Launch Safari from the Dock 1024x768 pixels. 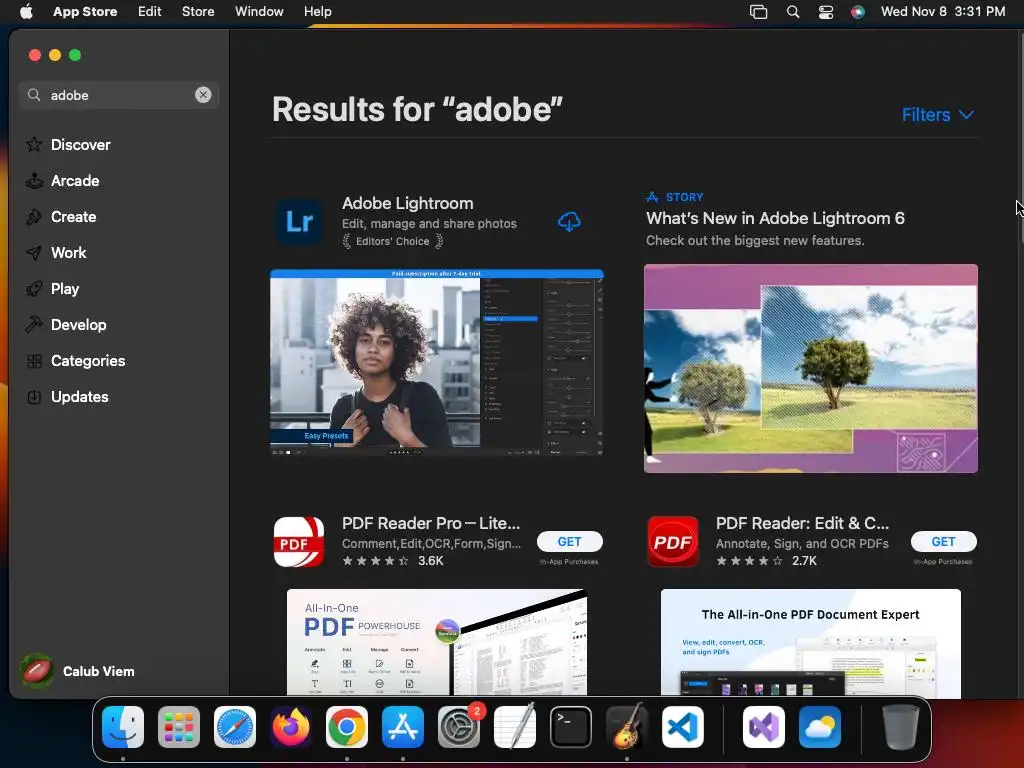point(235,727)
